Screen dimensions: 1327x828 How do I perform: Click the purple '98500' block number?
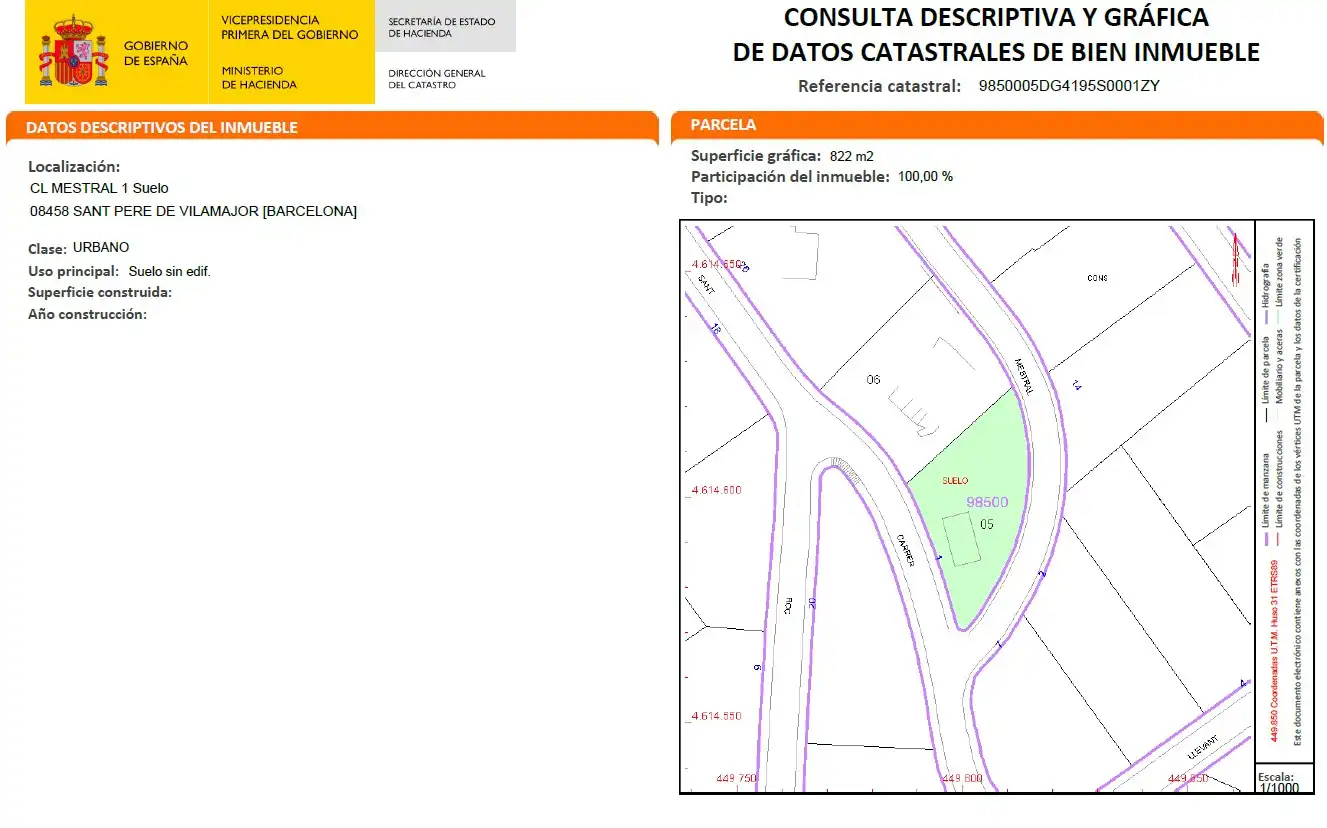988,502
